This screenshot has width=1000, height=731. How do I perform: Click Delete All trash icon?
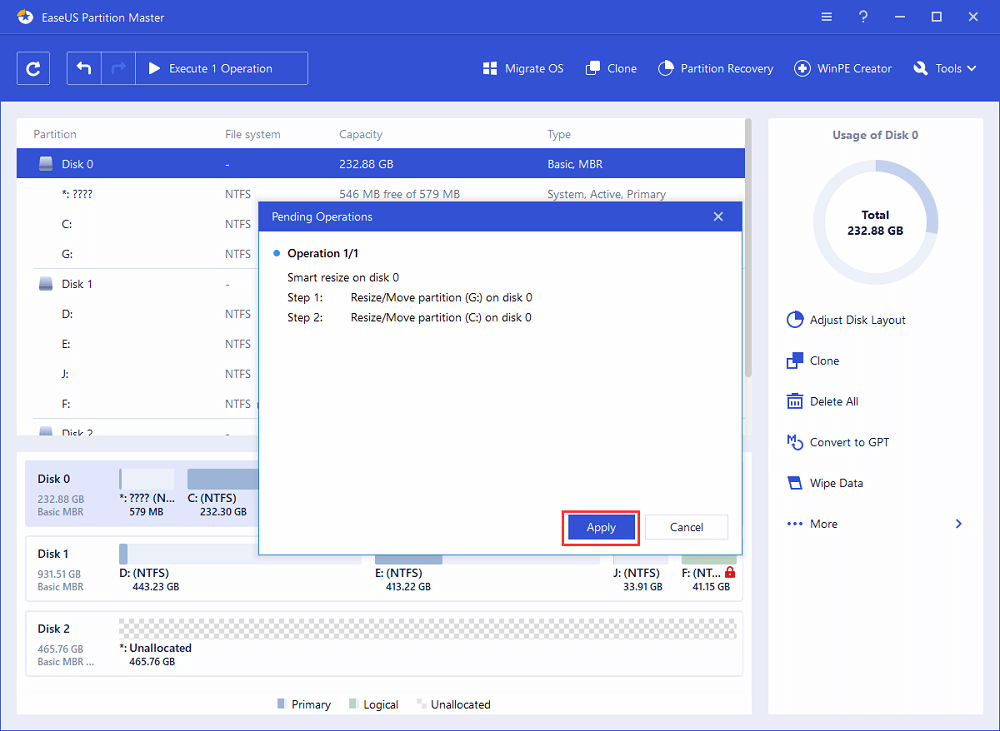[795, 401]
